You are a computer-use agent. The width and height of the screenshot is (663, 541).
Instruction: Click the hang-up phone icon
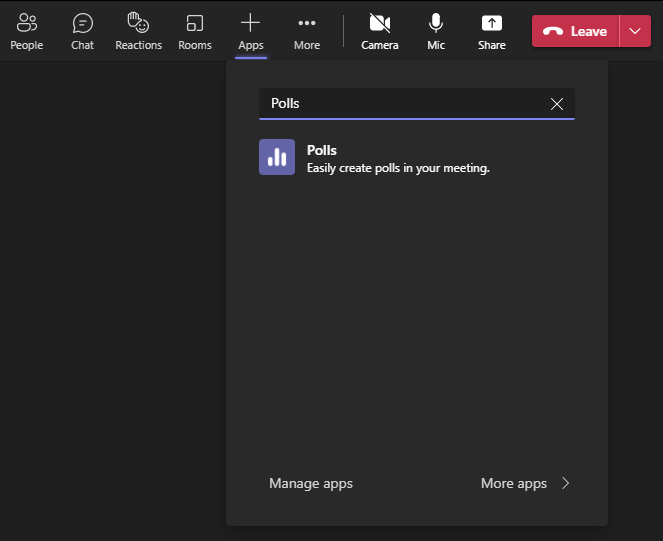point(552,31)
